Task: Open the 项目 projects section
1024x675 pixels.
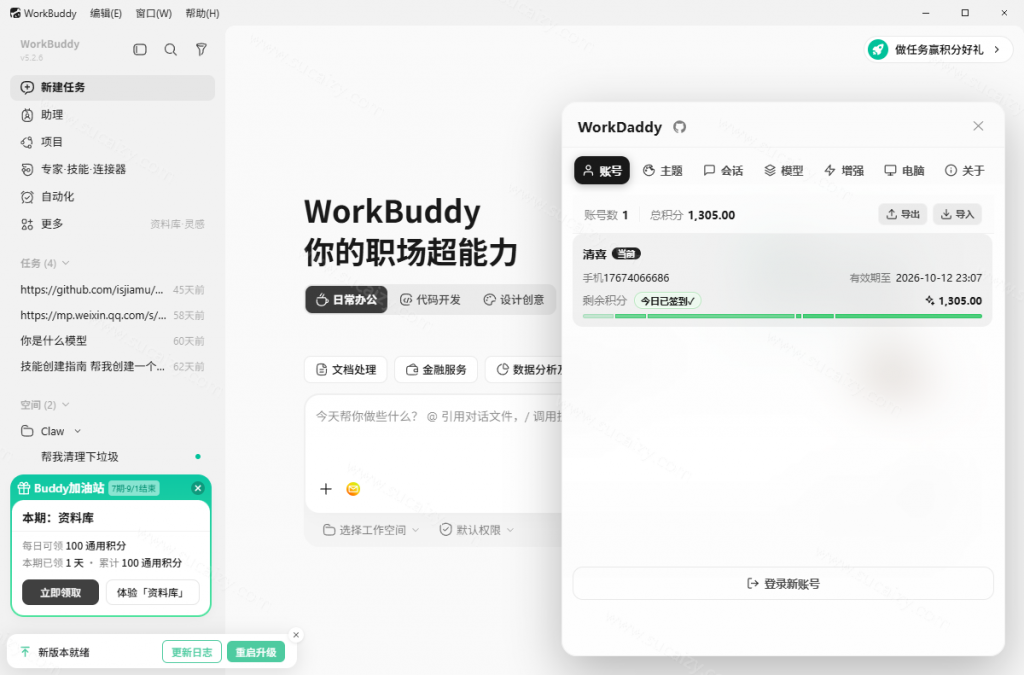Action: click(x=112, y=142)
